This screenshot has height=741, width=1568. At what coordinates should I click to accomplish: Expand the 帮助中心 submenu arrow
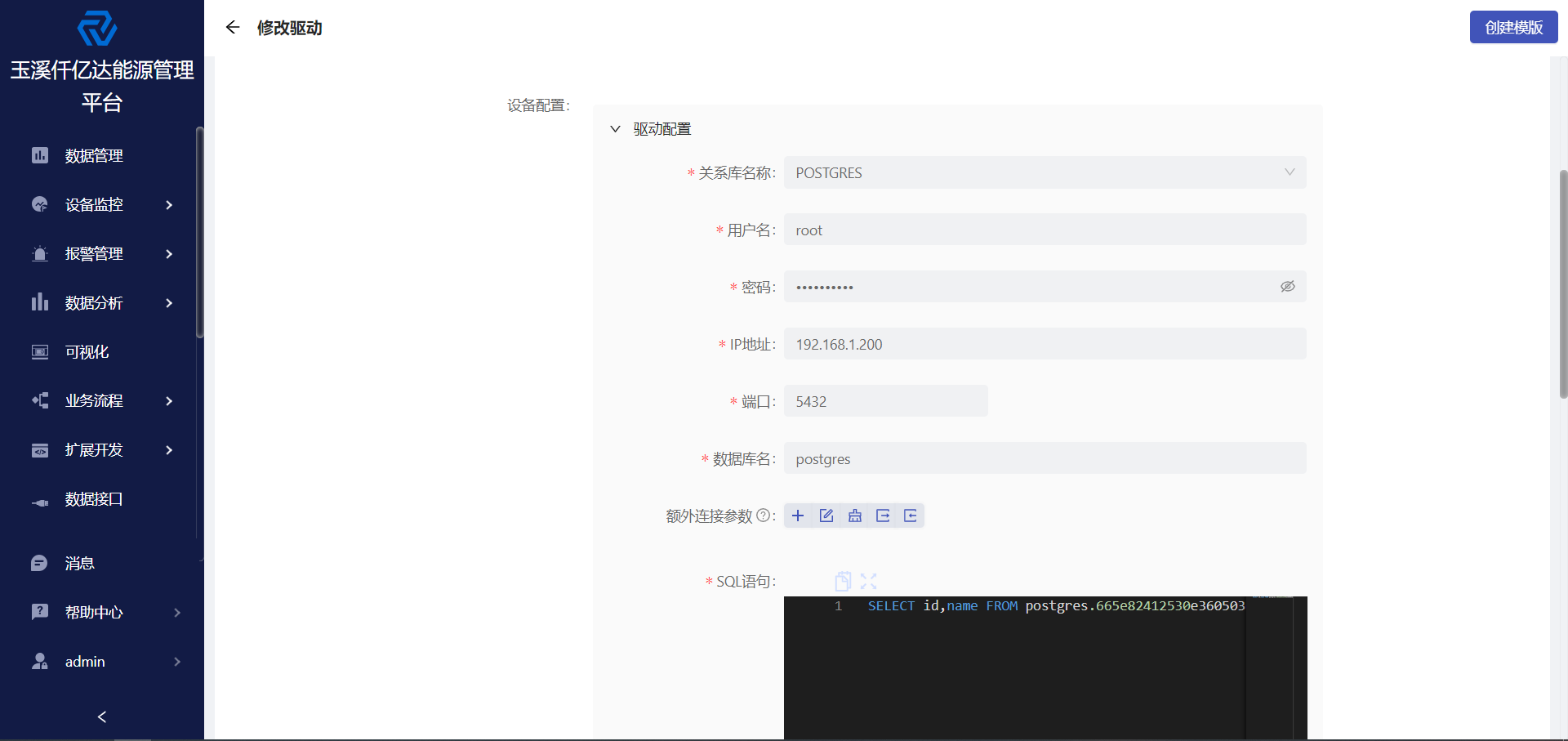177,613
